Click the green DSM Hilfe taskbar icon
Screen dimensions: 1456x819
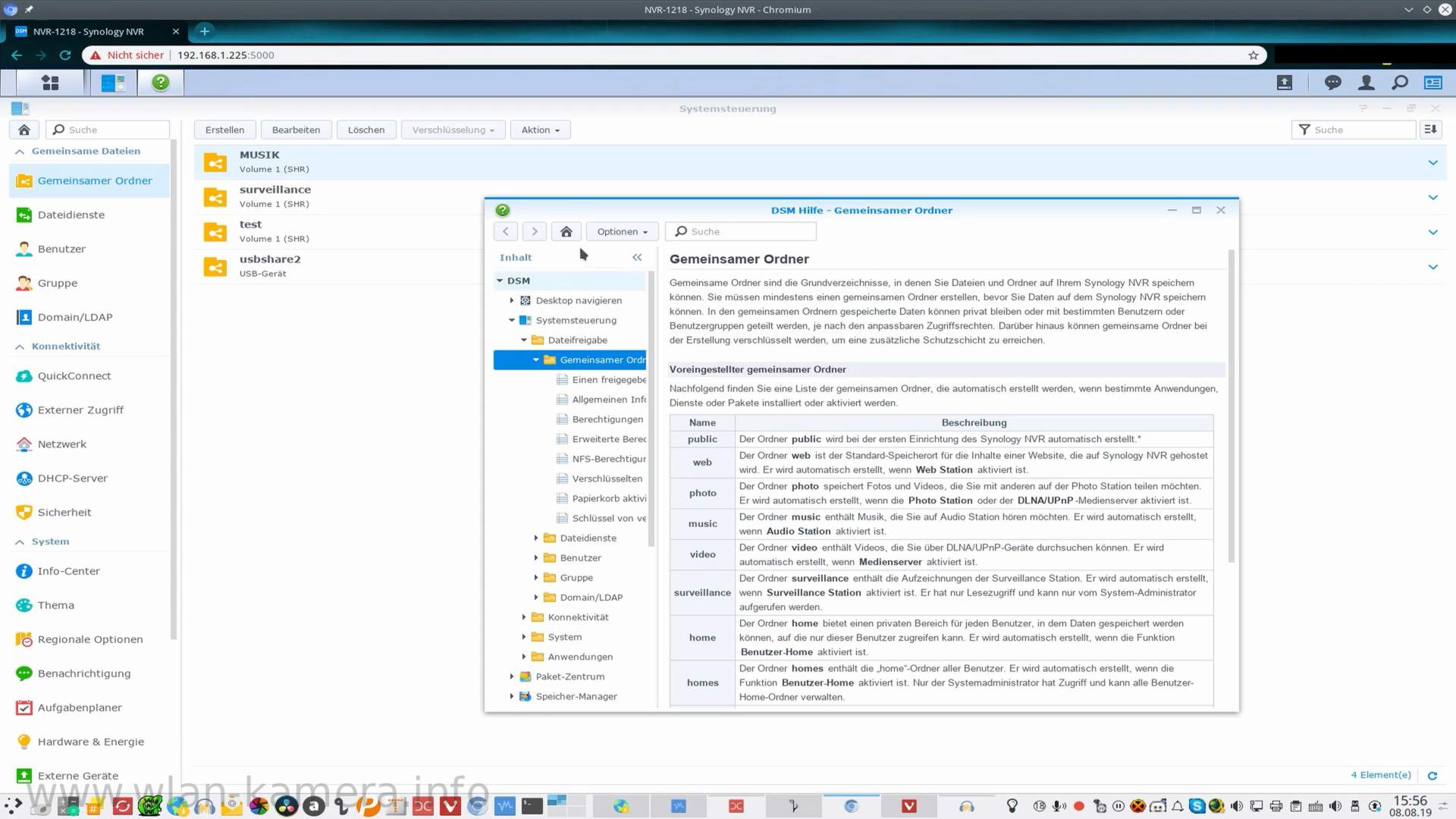(x=160, y=83)
